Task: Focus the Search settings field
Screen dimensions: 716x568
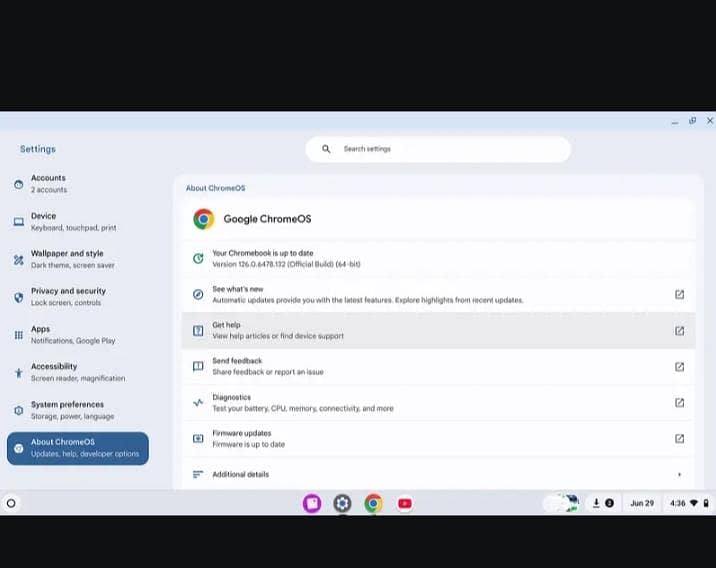Action: coord(438,149)
